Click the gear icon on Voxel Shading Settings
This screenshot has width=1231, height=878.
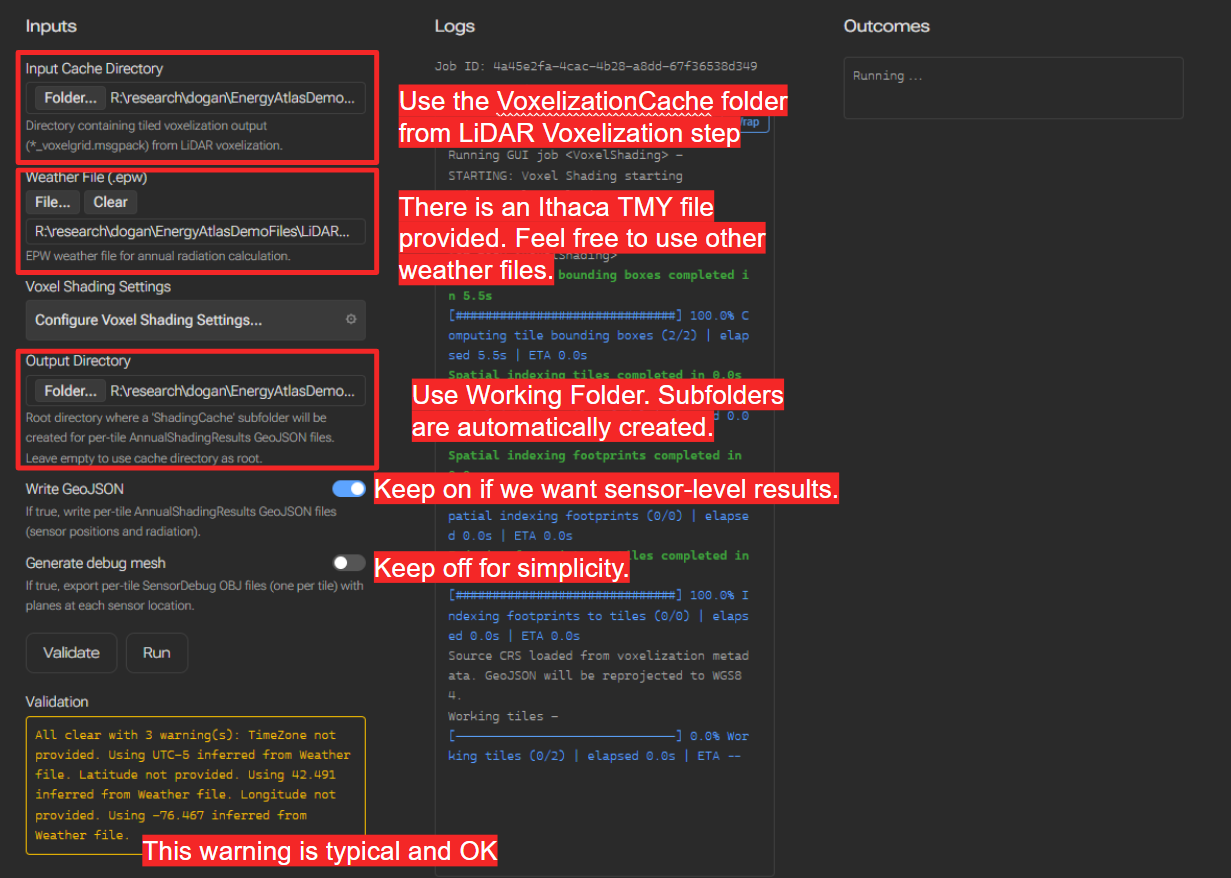coord(351,320)
